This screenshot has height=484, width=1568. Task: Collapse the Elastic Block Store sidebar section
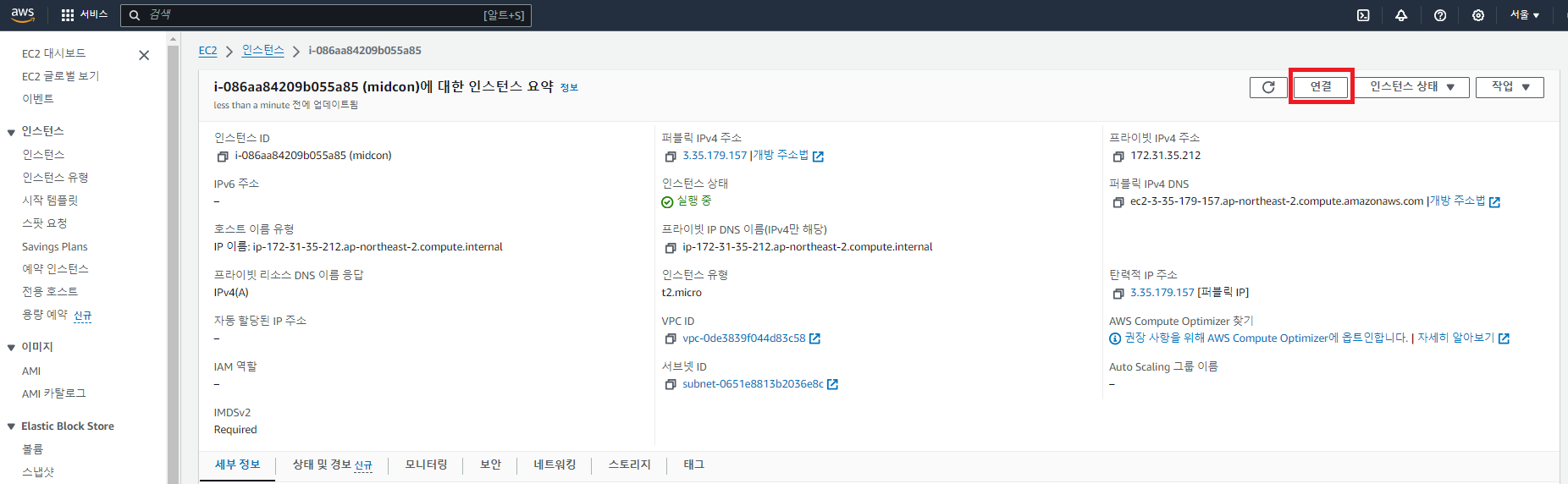point(11,426)
